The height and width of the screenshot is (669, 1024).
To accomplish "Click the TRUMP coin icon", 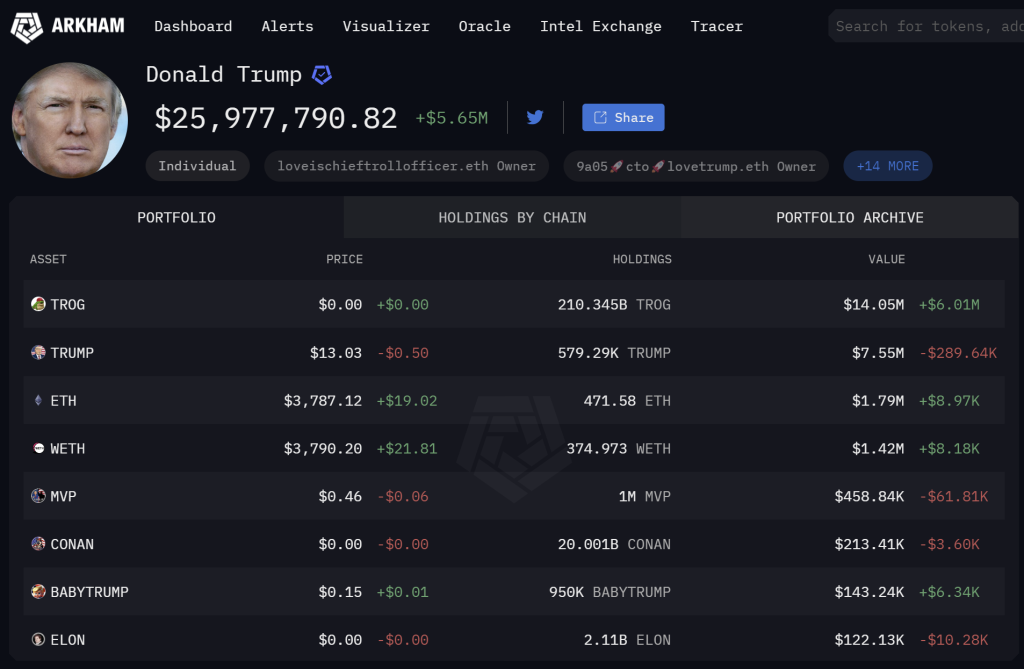I will click(38, 352).
